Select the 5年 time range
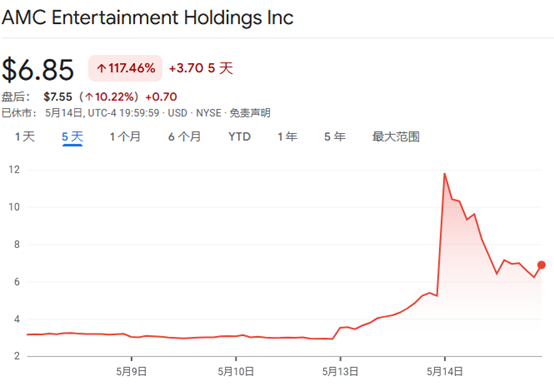 click(335, 136)
